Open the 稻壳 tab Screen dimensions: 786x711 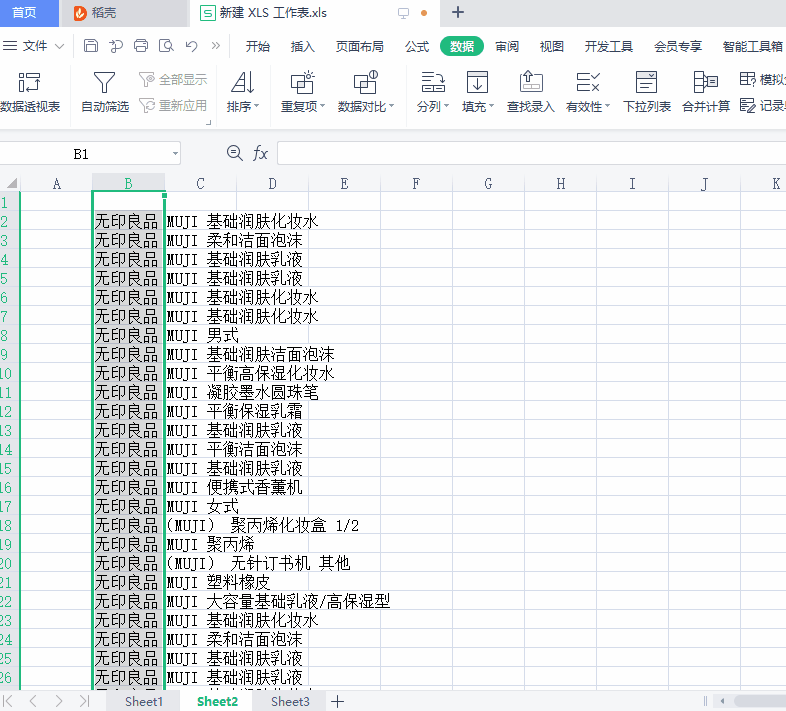[x=123, y=13]
